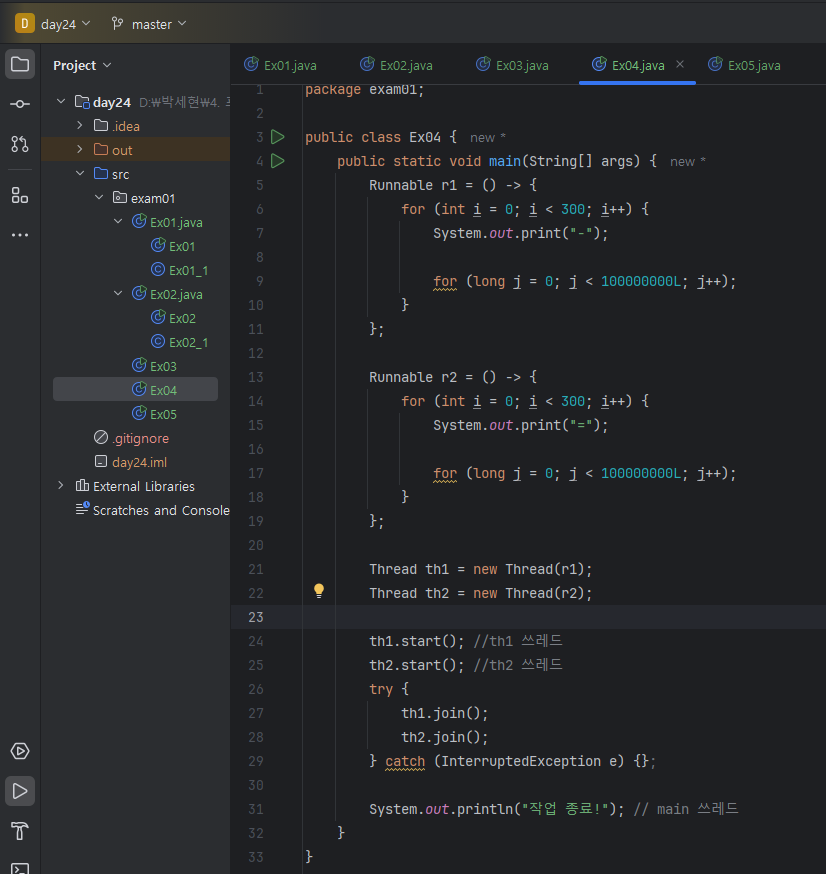The width and height of the screenshot is (826, 874).
Task: Open the Commit tool window icon
Action: (x=20, y=104)
